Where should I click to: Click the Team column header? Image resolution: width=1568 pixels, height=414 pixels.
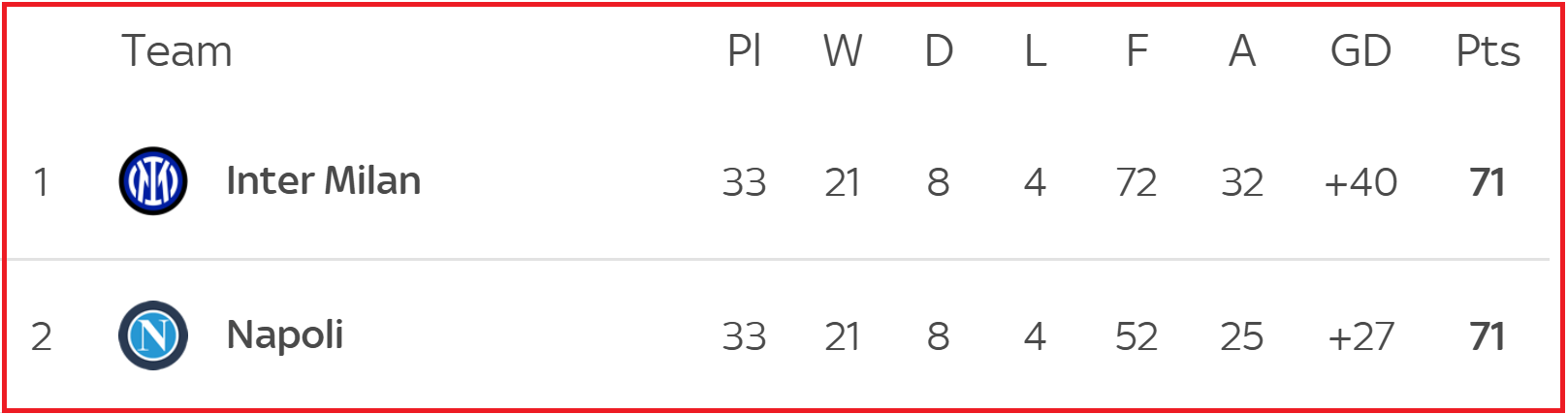pos(176,51)
